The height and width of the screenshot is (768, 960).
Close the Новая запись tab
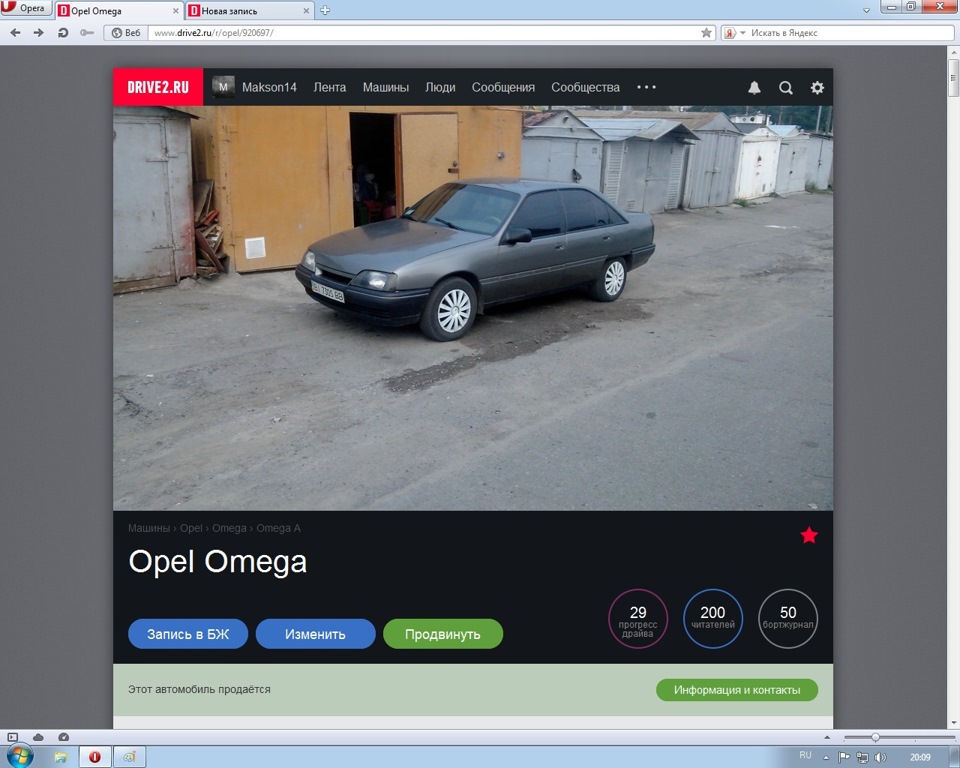(306, 11)
